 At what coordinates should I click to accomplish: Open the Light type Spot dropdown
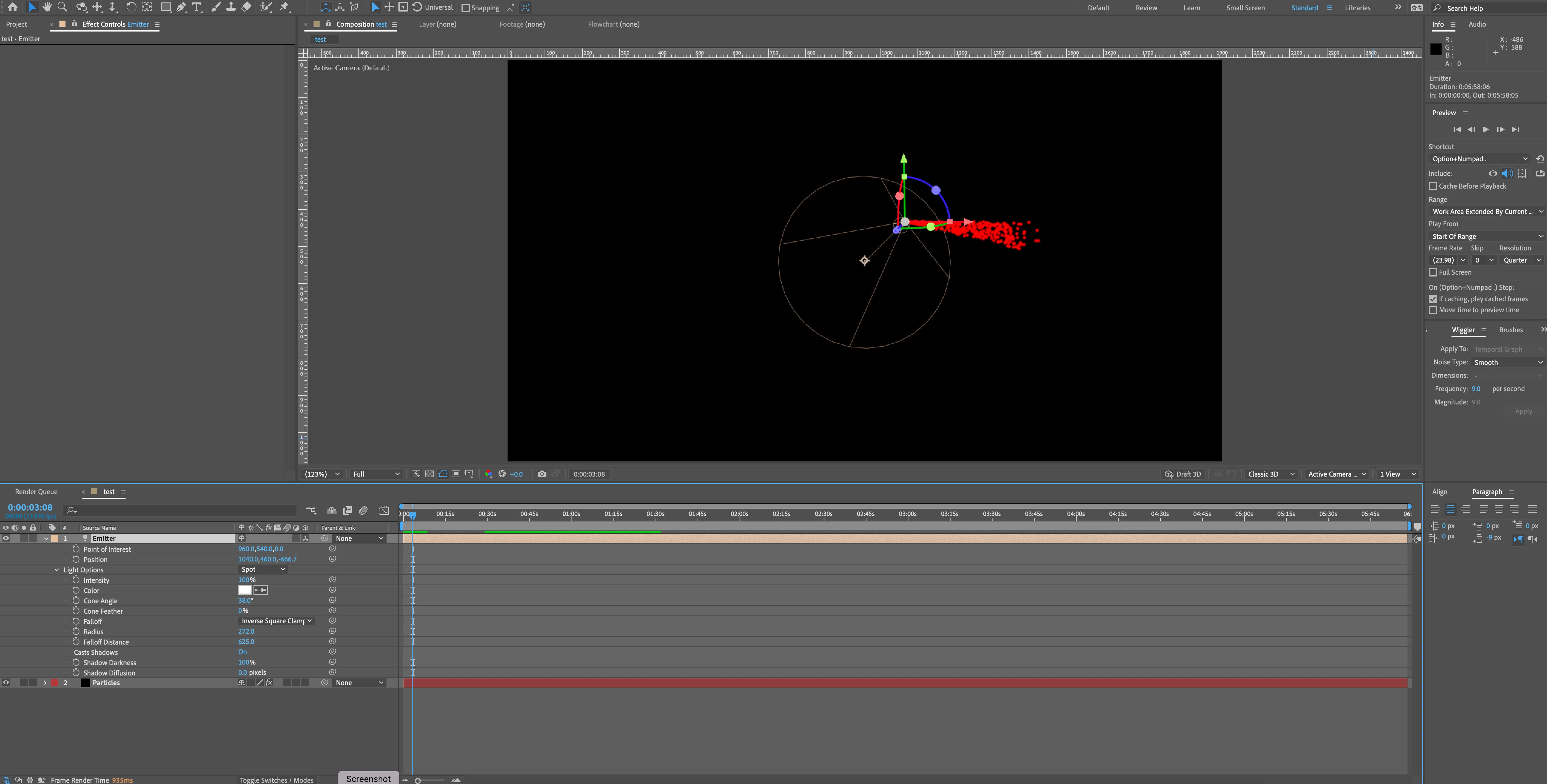click(263, 569)
